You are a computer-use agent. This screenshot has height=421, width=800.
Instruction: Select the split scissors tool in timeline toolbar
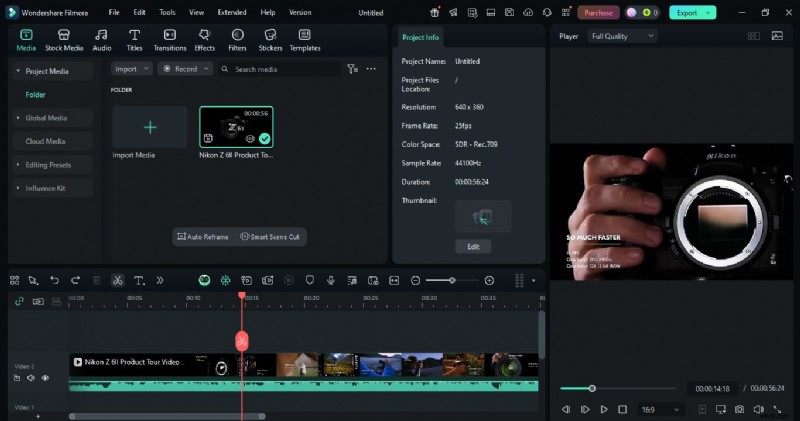pyautogui.click(x=117, y=281)
